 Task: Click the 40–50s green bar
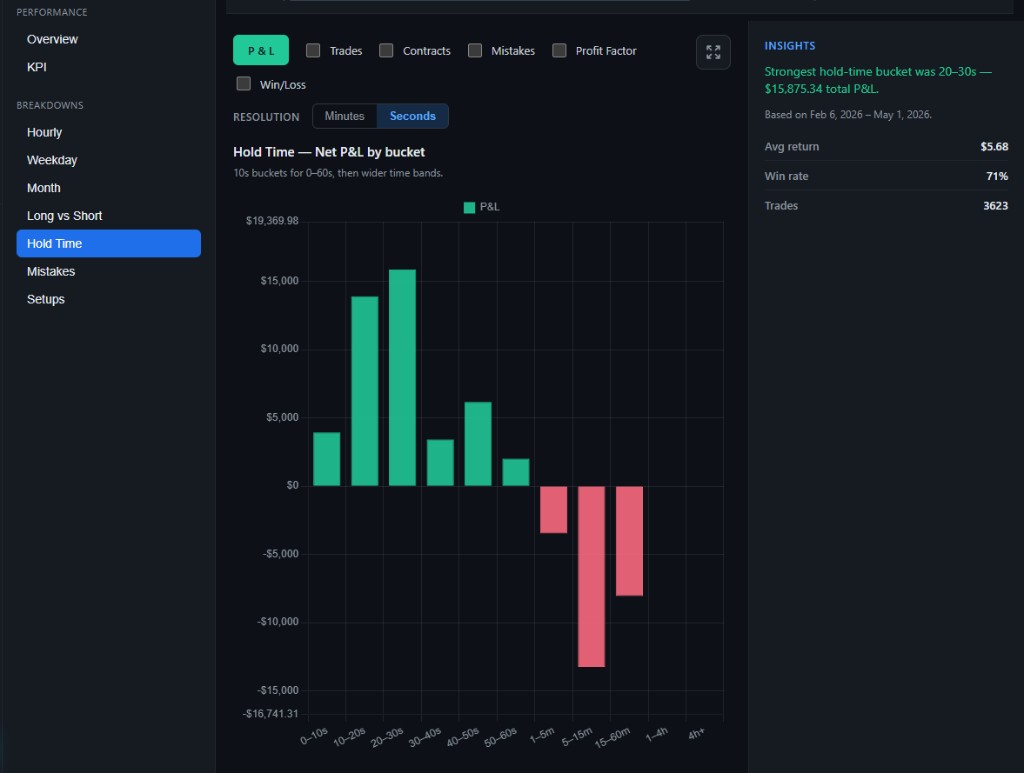[478, 444]
